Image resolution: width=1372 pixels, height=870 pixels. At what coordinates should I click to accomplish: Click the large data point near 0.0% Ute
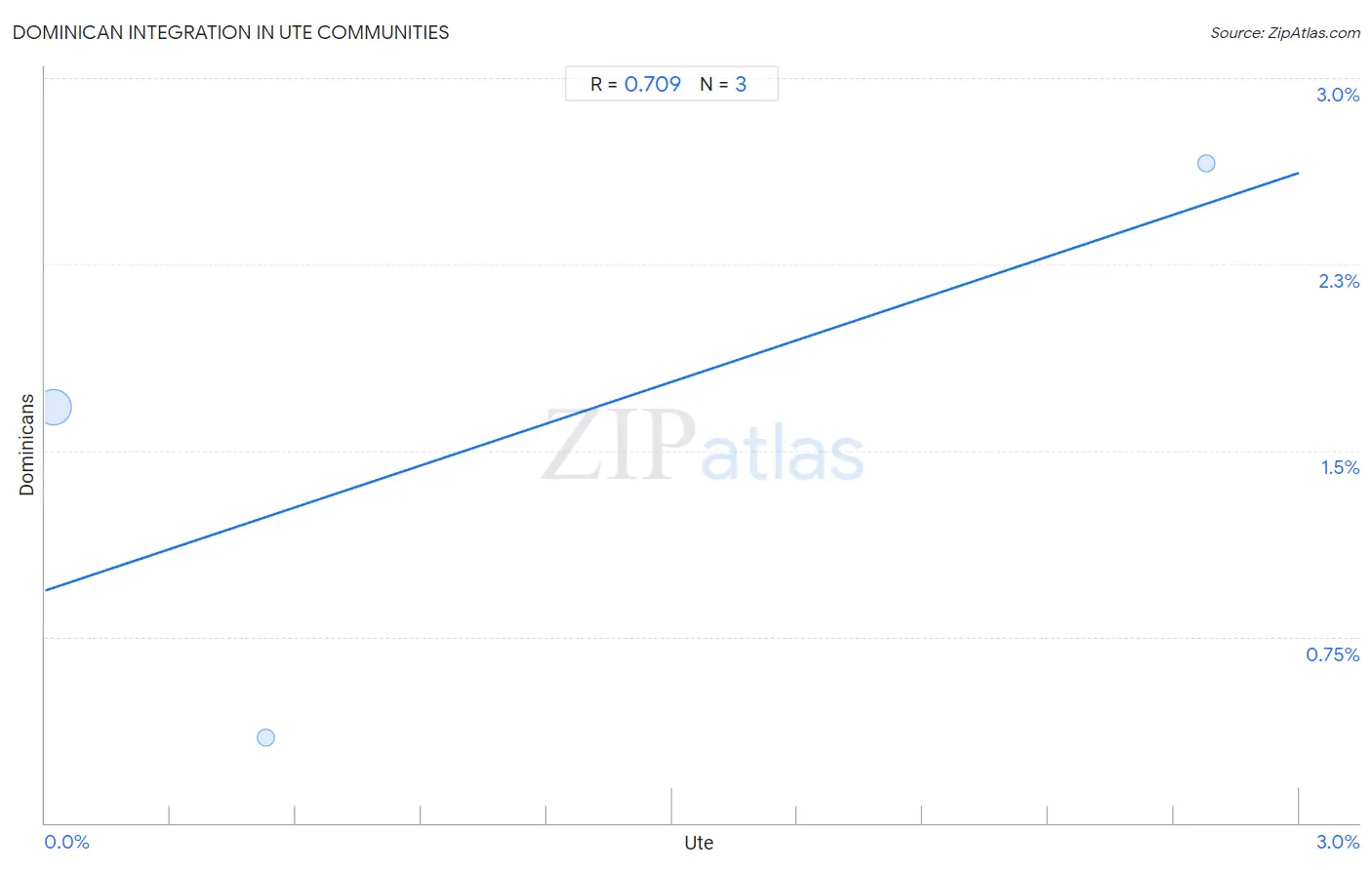(x=55, y=407)
